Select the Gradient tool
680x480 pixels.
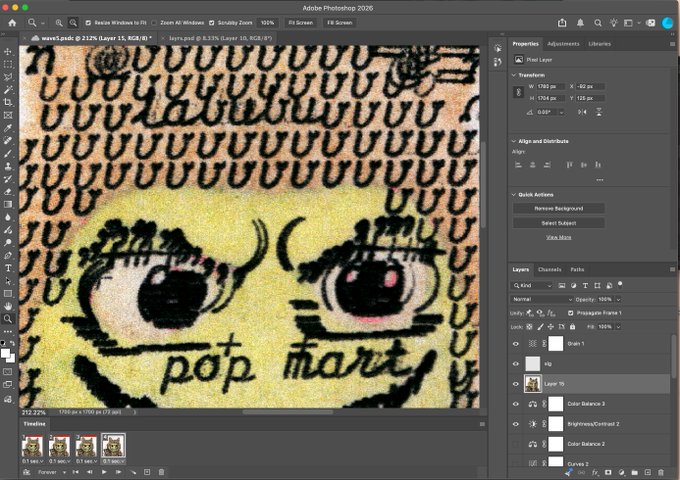[x=8, y=204]
